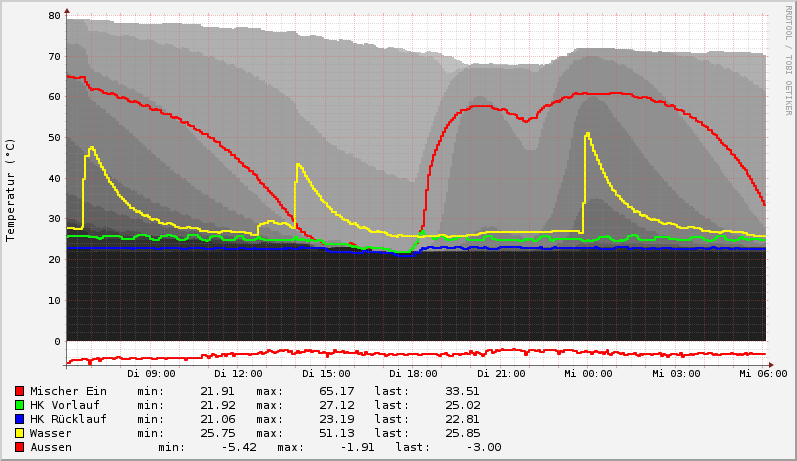Click the blue HK Rücklauf legend swatch
Viewport: 797px width, 461px height.
coord(19,419)
